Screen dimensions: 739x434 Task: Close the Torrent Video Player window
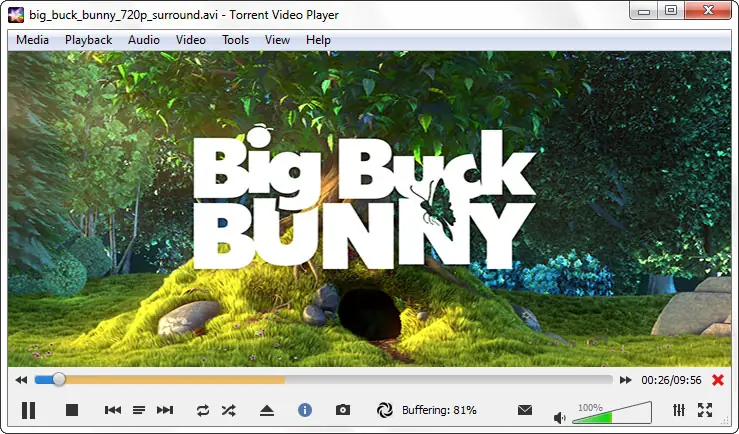point(707,11)
